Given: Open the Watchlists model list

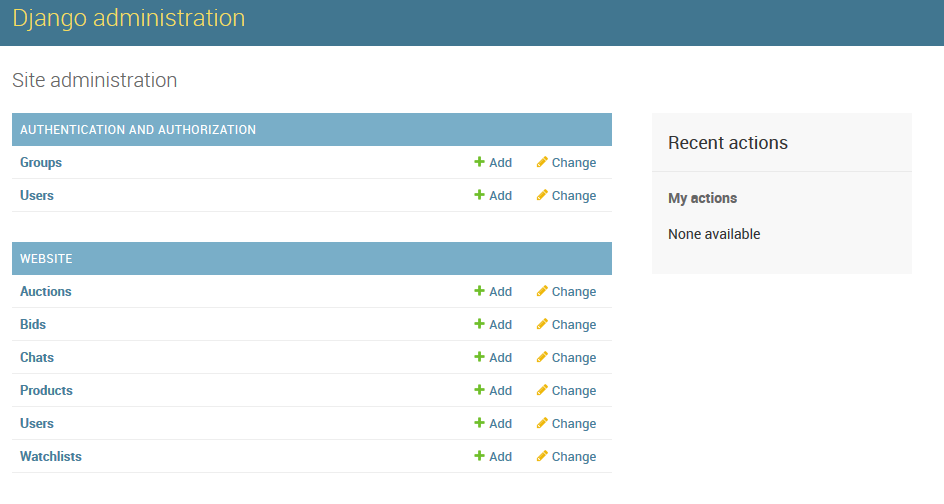Looking at the screenshot, I should 51,456.
